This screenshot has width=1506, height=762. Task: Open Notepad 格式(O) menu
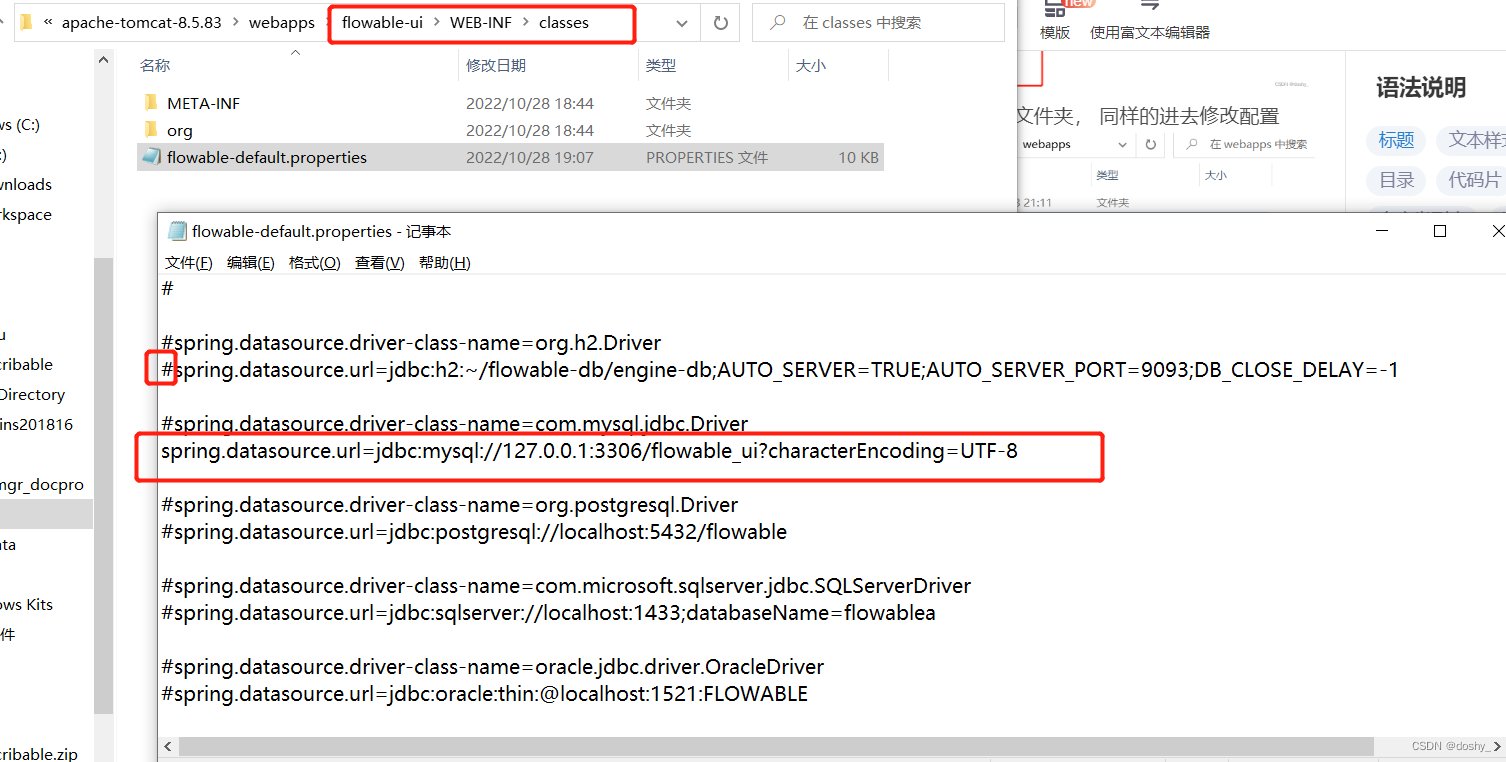pos(315,262)
